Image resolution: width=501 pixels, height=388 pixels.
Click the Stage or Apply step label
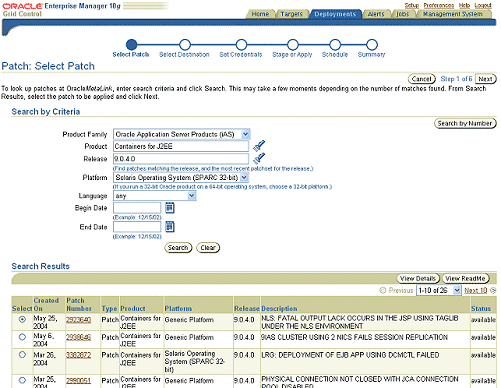pyautogui.click(x=292, y=54)
